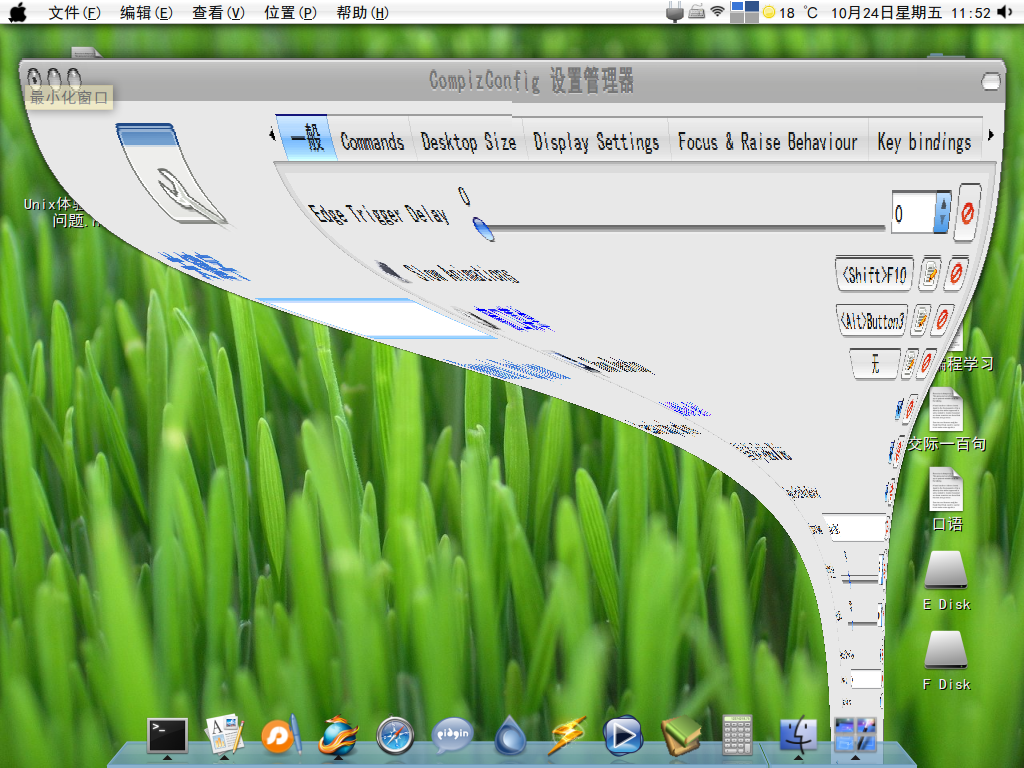
Task: Open the 口语 document on the desktop
Action: pos(946,500)
